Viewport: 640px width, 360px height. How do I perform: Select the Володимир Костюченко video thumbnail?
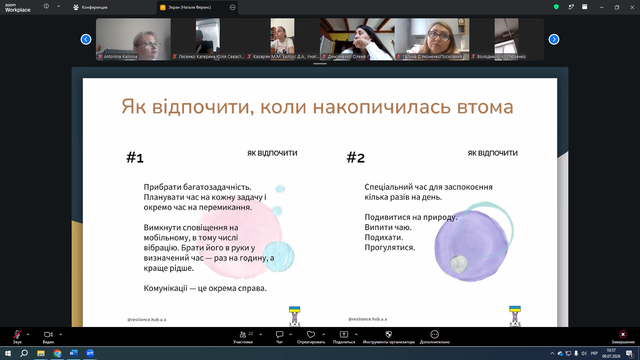click(507, 39)
